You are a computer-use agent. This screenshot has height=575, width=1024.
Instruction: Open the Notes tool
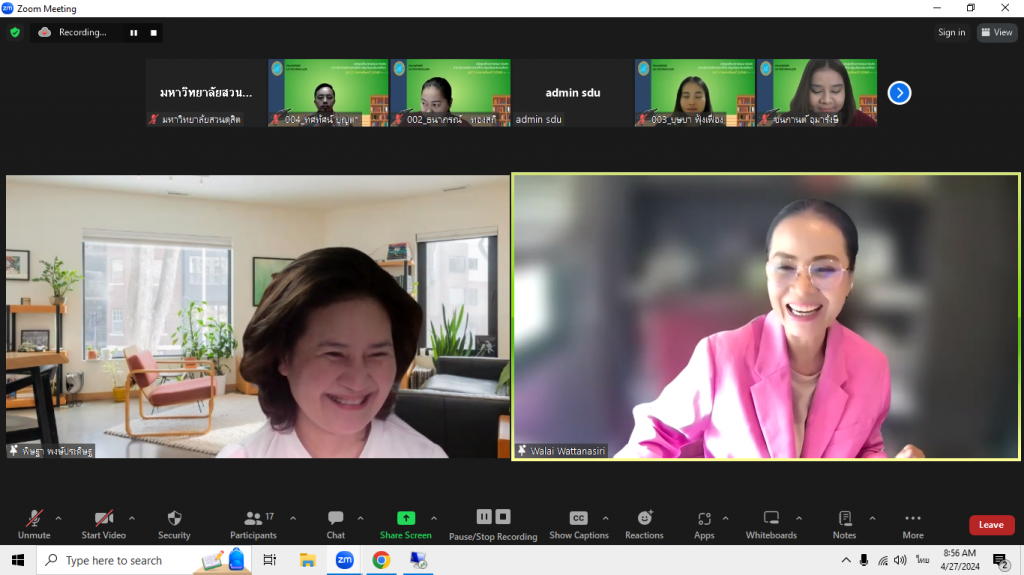pyautogui.click(x=844, y=523)
